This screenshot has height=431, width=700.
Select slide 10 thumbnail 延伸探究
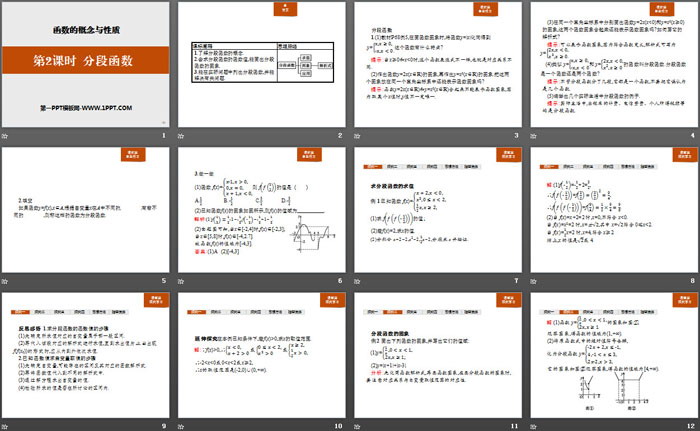click(x=262, y=355)
